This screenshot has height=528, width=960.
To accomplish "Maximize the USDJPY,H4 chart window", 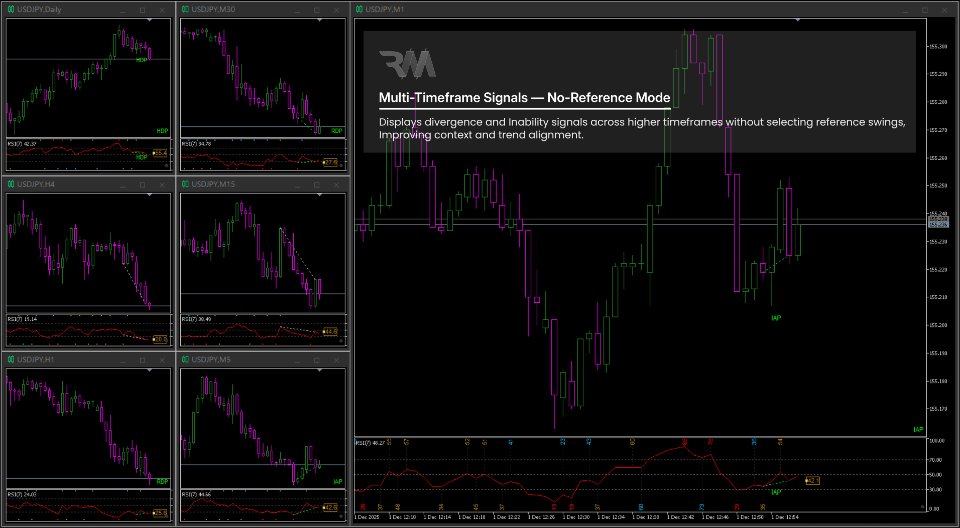I will pyautogui.click(x=143, y=184).
